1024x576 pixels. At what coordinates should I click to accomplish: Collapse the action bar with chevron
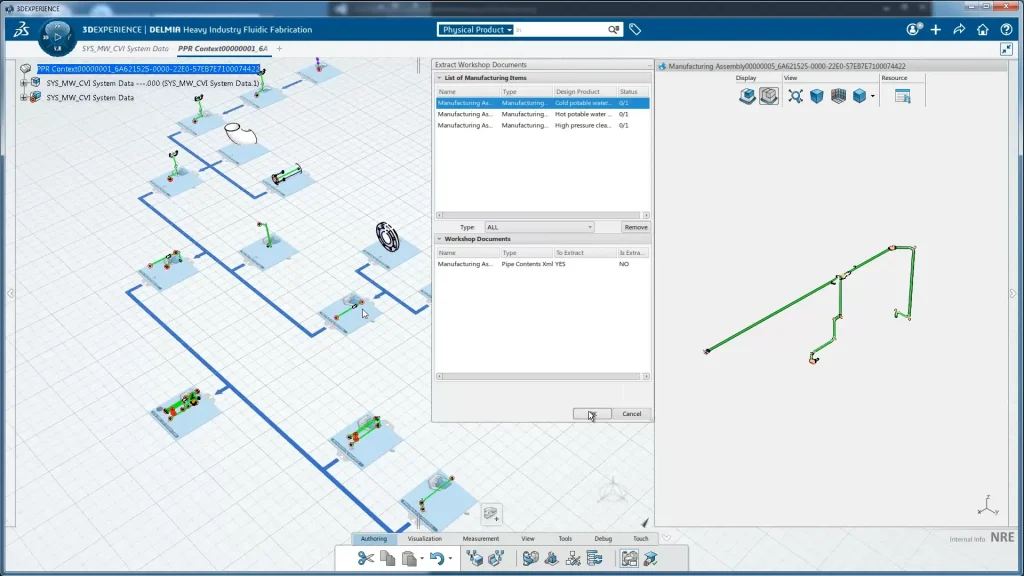(666, 539)
